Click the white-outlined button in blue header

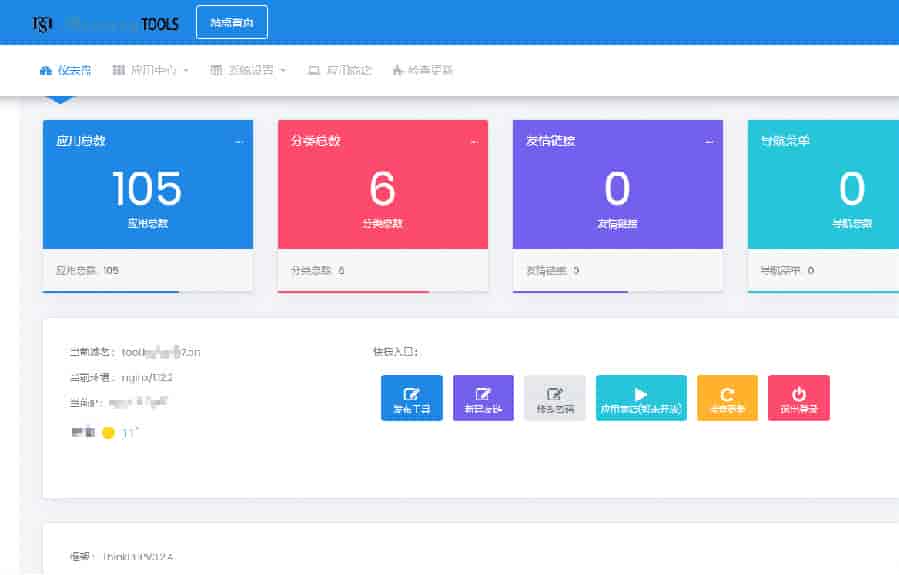pos(232,22)
